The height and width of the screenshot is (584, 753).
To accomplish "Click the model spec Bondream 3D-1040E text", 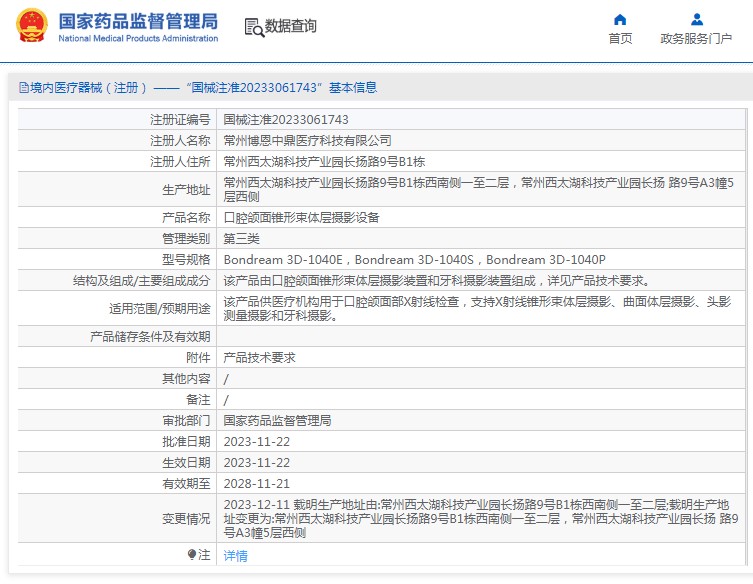I will point(283,259).
